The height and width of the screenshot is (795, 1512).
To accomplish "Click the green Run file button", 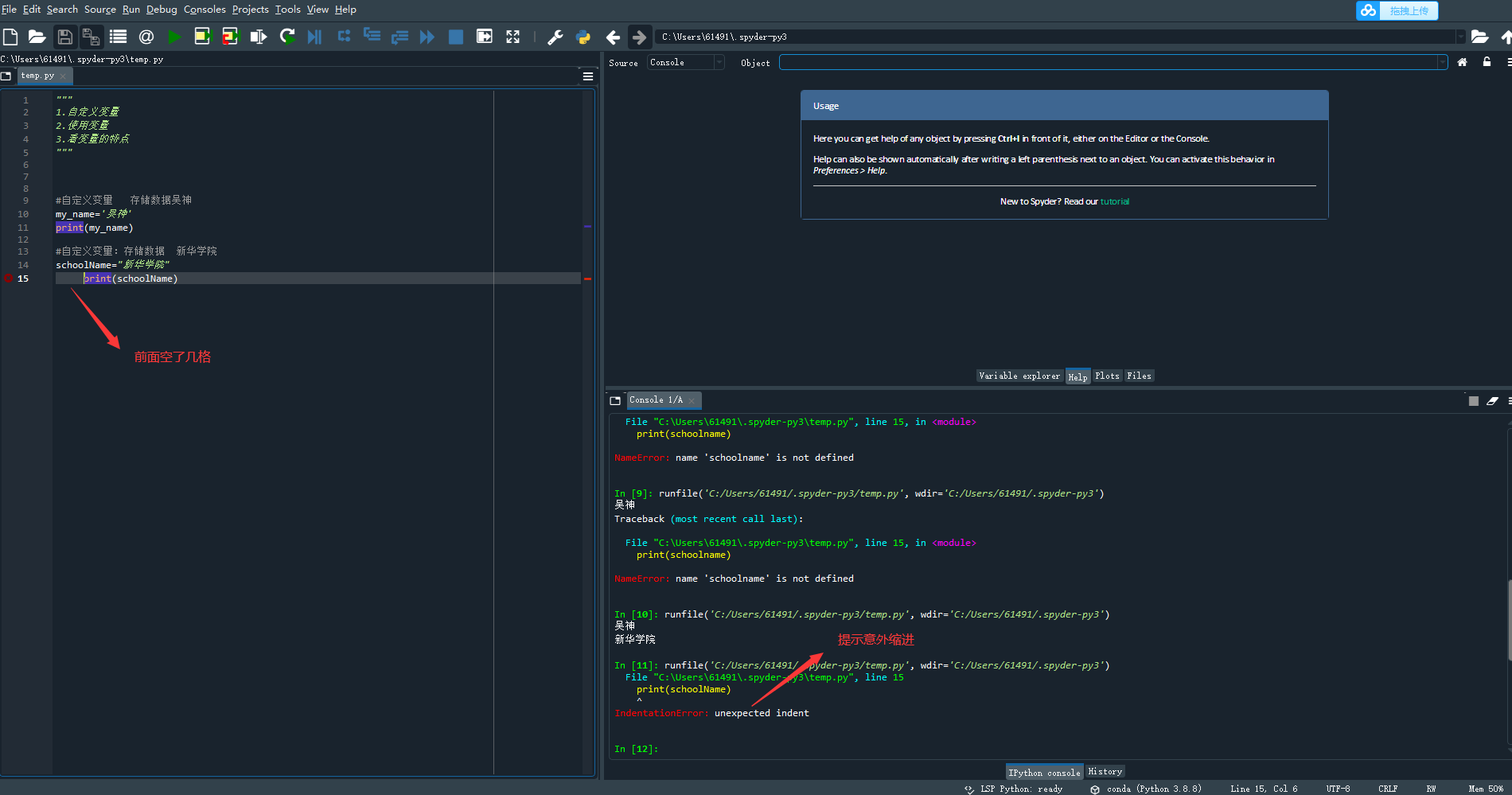I will 174,37.
